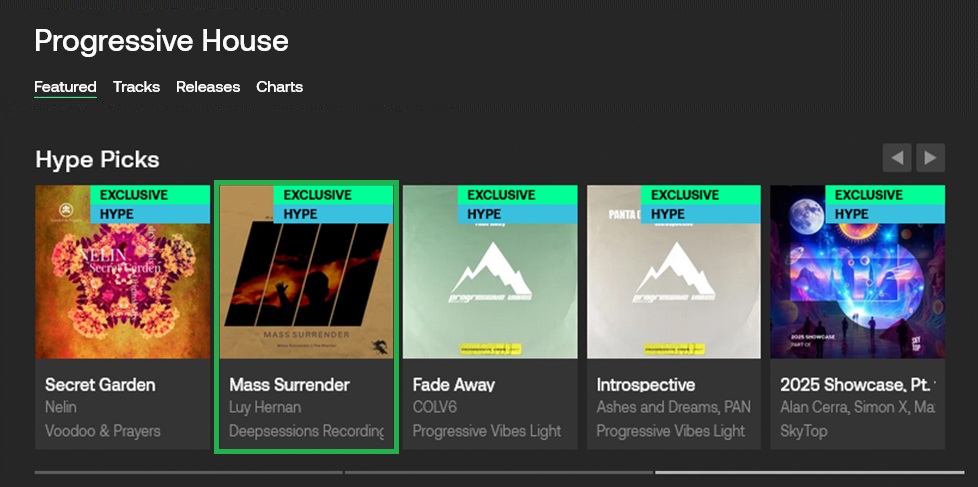Click the next carousel arrow in Hype Picks
Screen dimensions: 978x487
931,158
